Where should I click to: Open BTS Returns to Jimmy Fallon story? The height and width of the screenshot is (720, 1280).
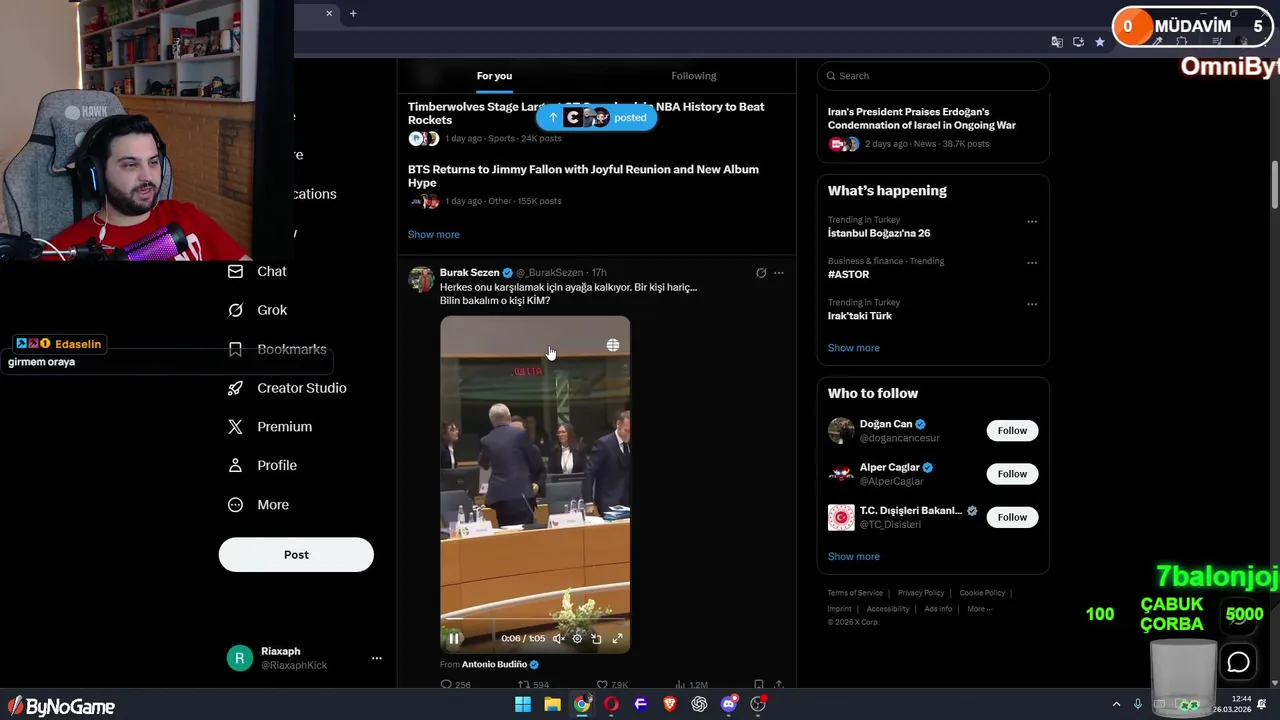[x=583, y=176]
